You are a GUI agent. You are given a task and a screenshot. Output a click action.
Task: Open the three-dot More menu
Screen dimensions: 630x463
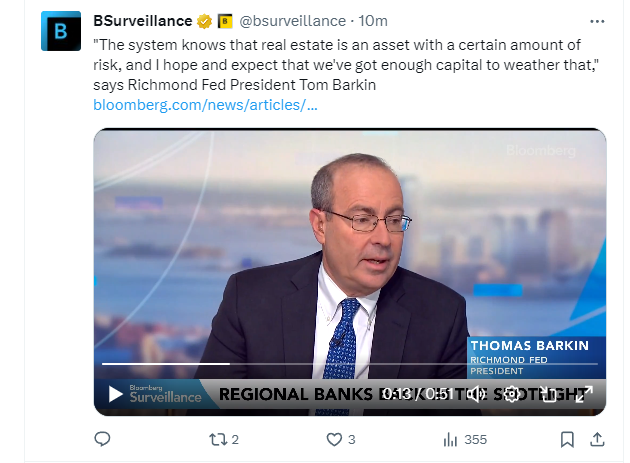click(x=597, y=20)
